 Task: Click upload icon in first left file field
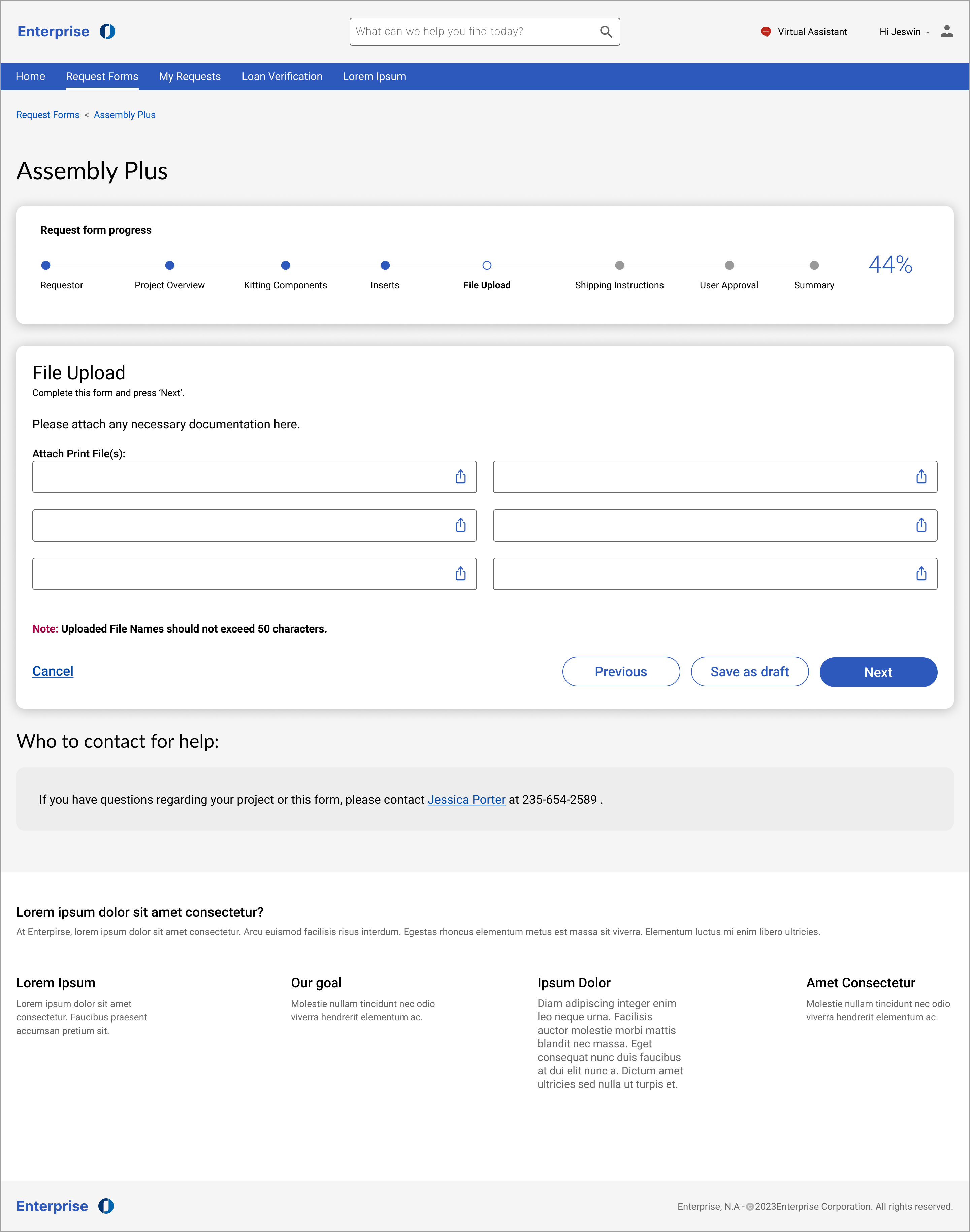[460, 477]
